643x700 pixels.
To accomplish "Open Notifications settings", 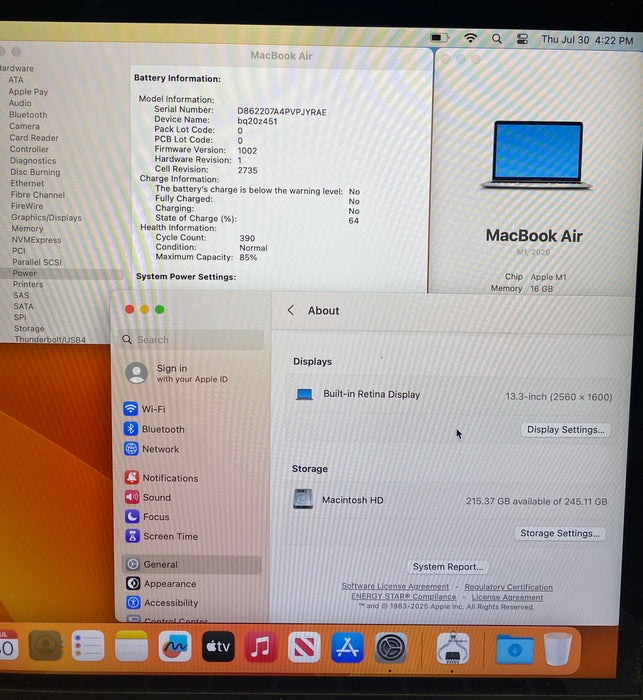I will coord(162,478).
